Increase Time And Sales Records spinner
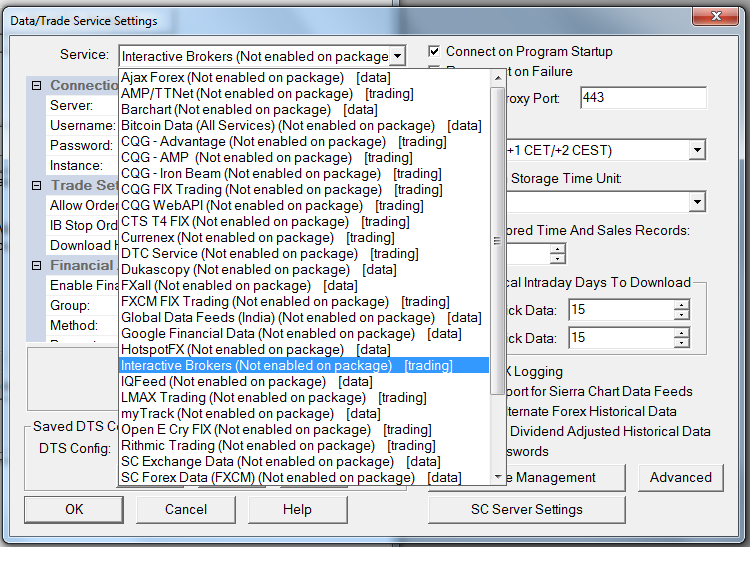The width and height of the screenshot is (750, 577). [x=558, y=249]
